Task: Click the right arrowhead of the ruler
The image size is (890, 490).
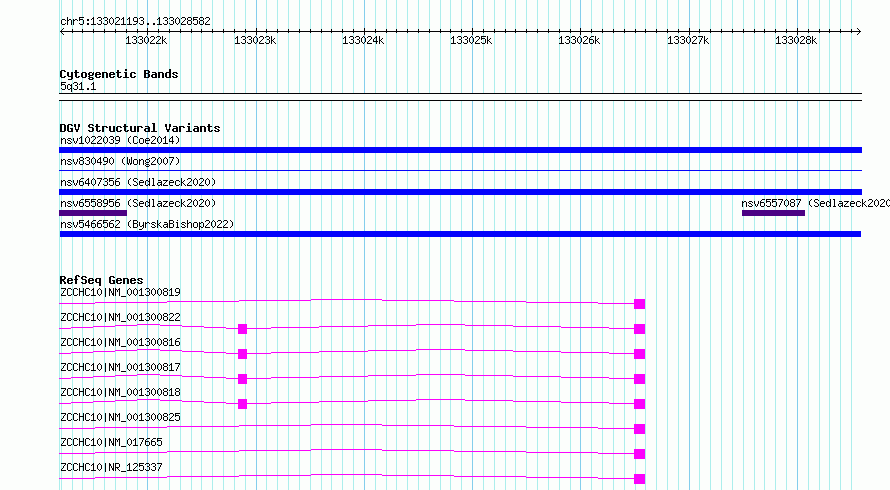Action: [859, 31]
